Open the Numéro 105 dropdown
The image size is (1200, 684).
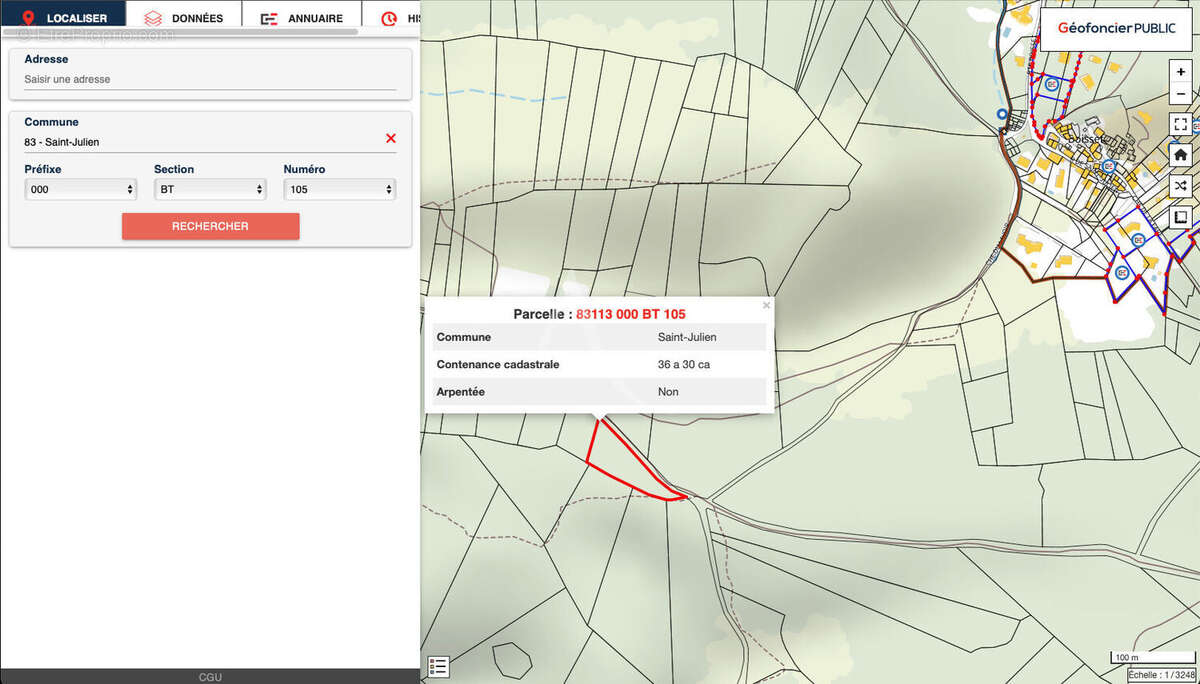[x=340, y=189]
